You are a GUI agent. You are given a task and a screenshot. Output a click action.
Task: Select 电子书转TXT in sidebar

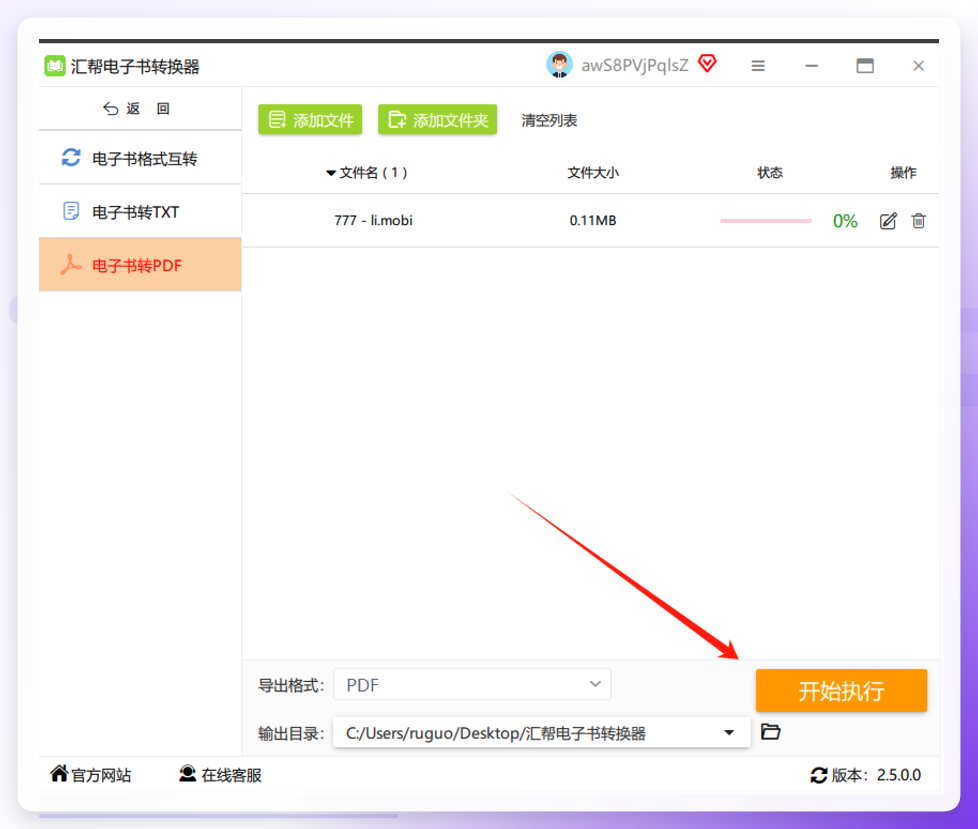140,212
